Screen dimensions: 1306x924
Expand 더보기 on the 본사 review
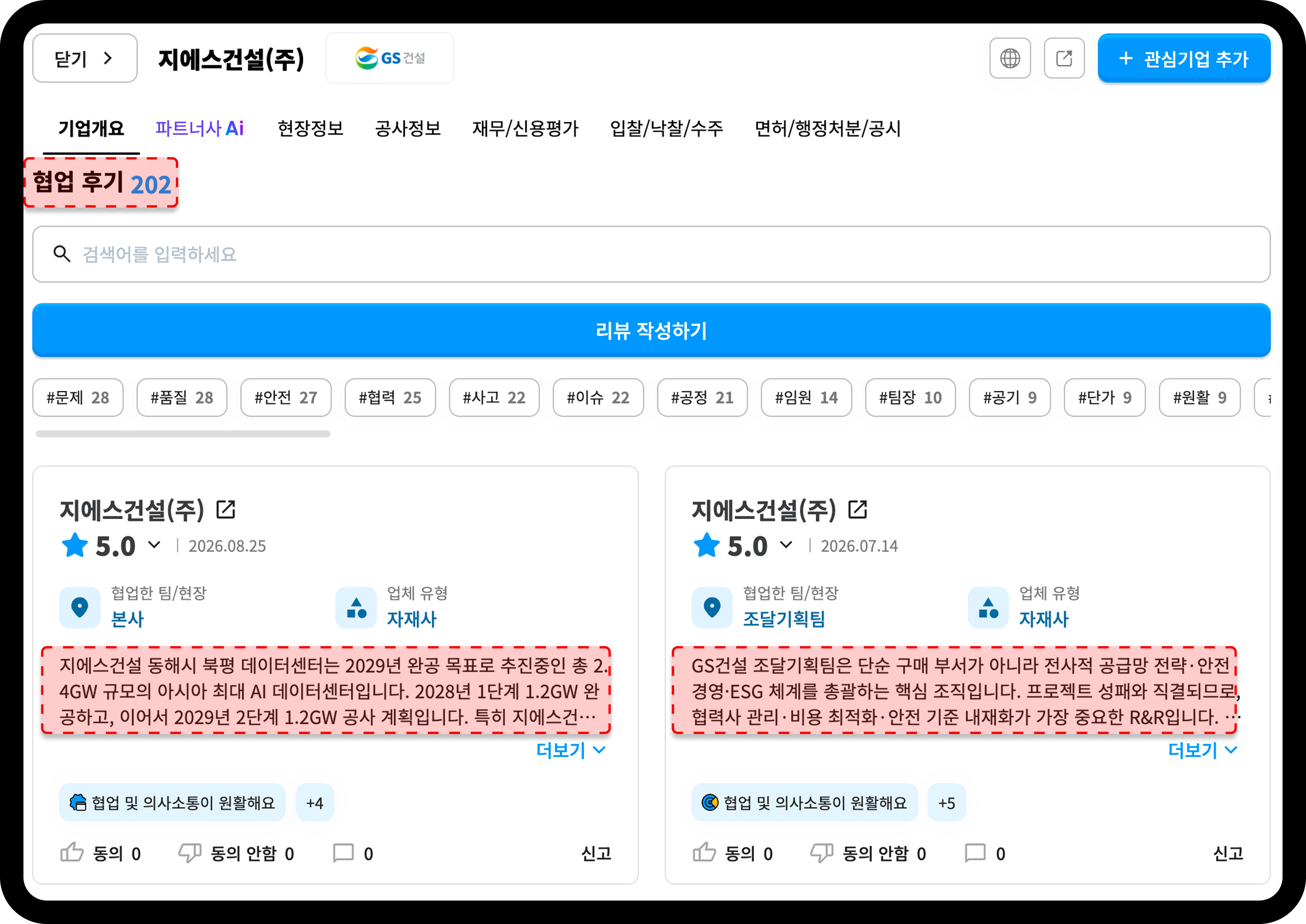tap(571, 750)
